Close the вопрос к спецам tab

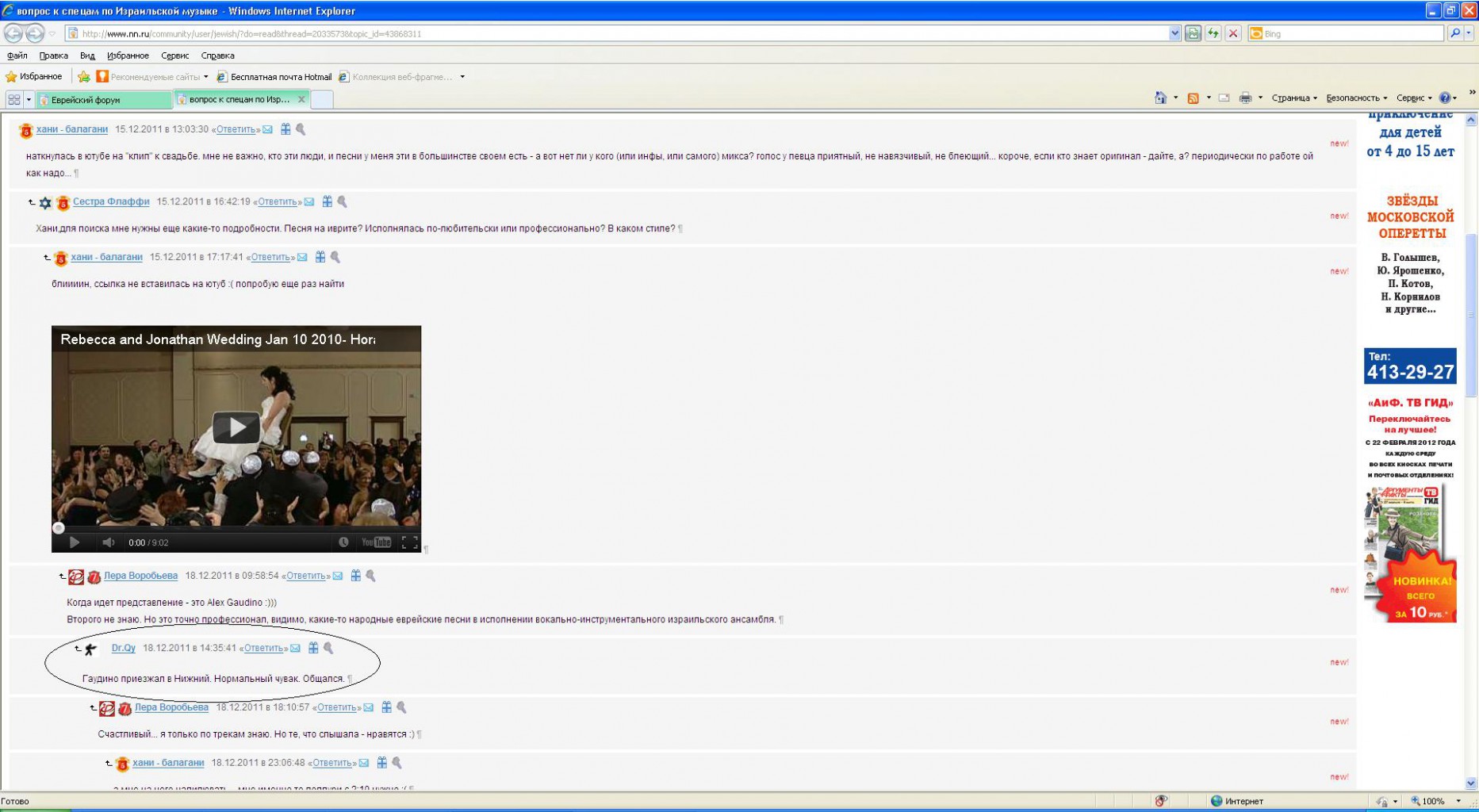coord(301,99)
